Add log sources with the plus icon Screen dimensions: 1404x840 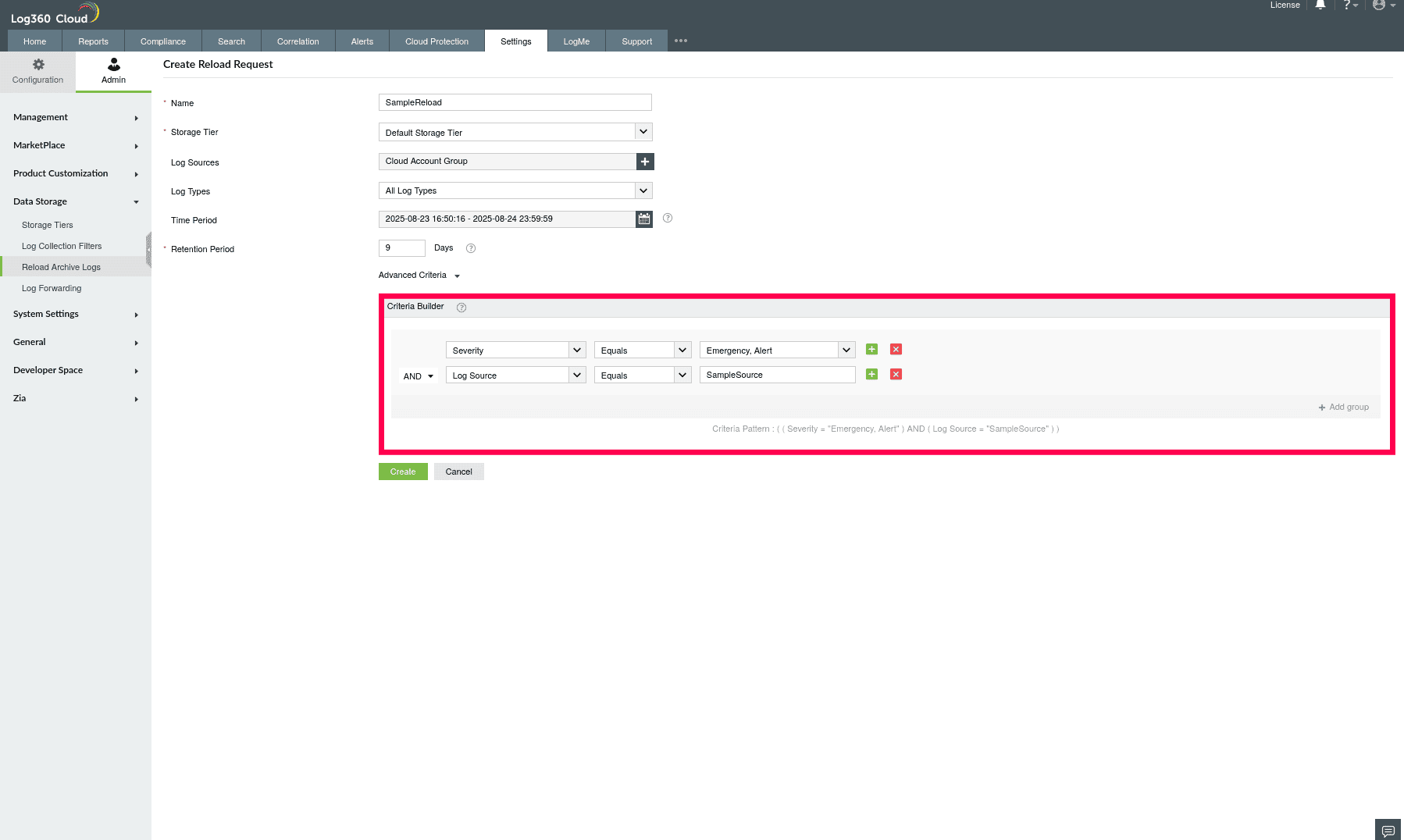click(x=645, y=162)
